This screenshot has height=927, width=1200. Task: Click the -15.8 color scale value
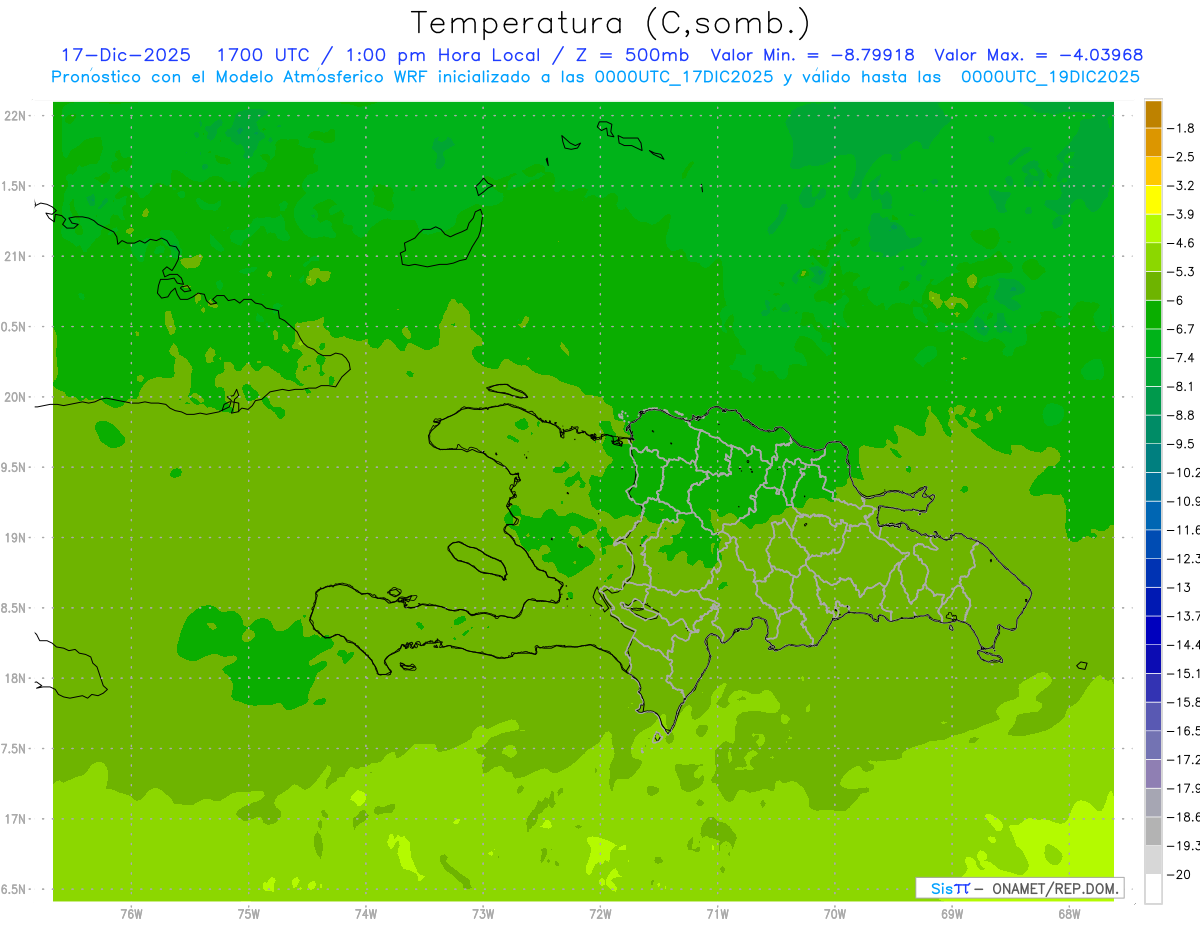[1183, 702]
